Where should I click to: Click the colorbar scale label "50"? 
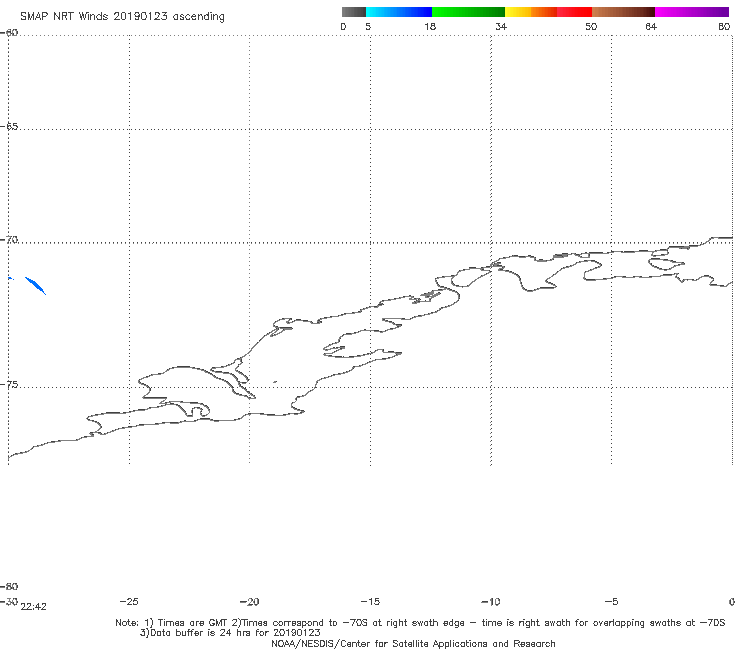(x=591, y=26)
